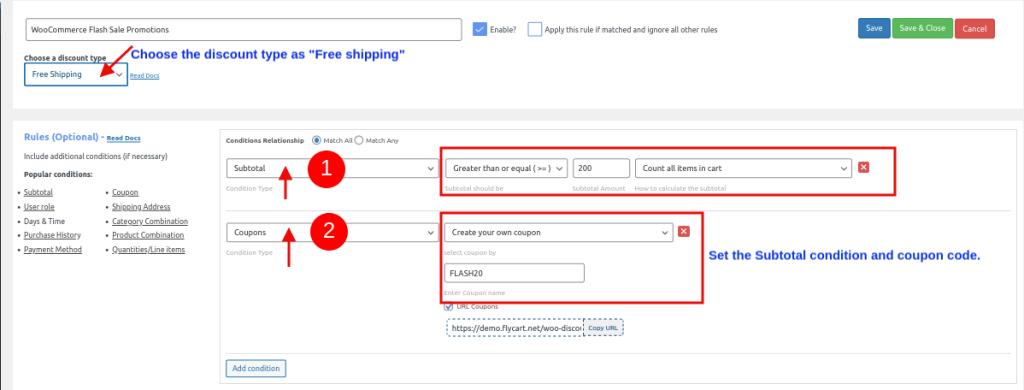Click the Coupon popular condition link
Viewport: 1024px width, 390px height.
click(x=125, y=193)
